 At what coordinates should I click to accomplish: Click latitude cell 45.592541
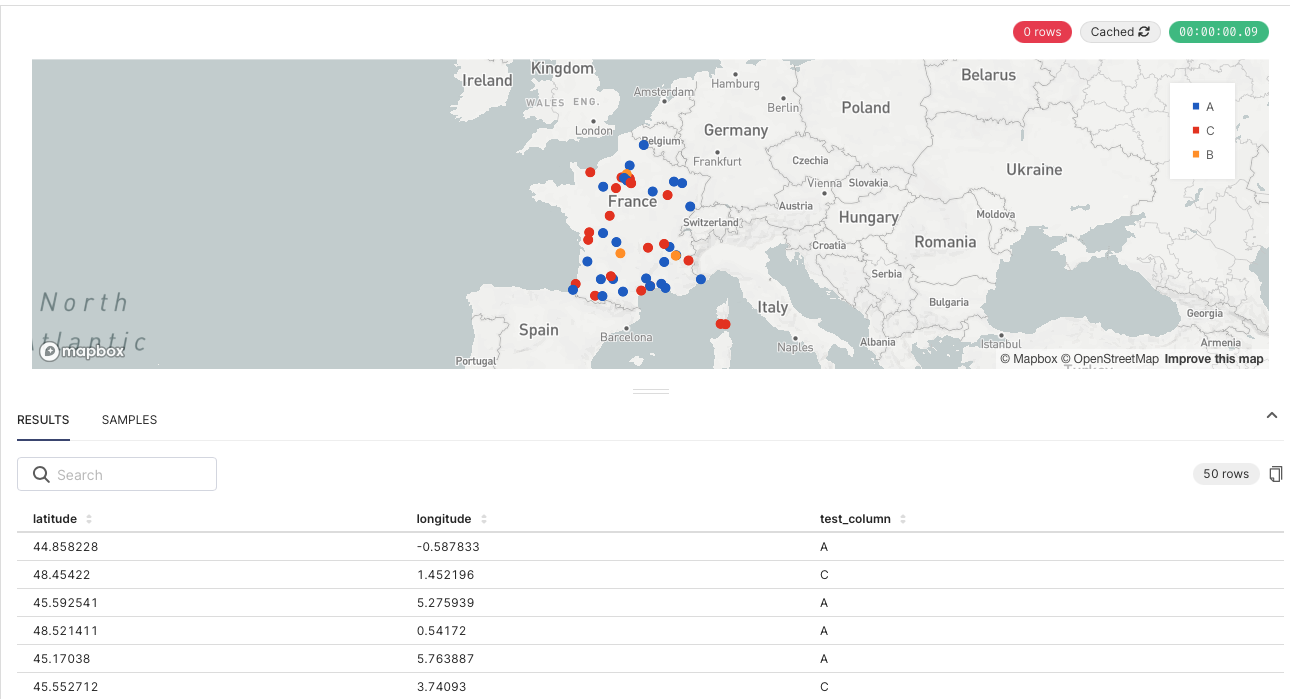(66, 603)
